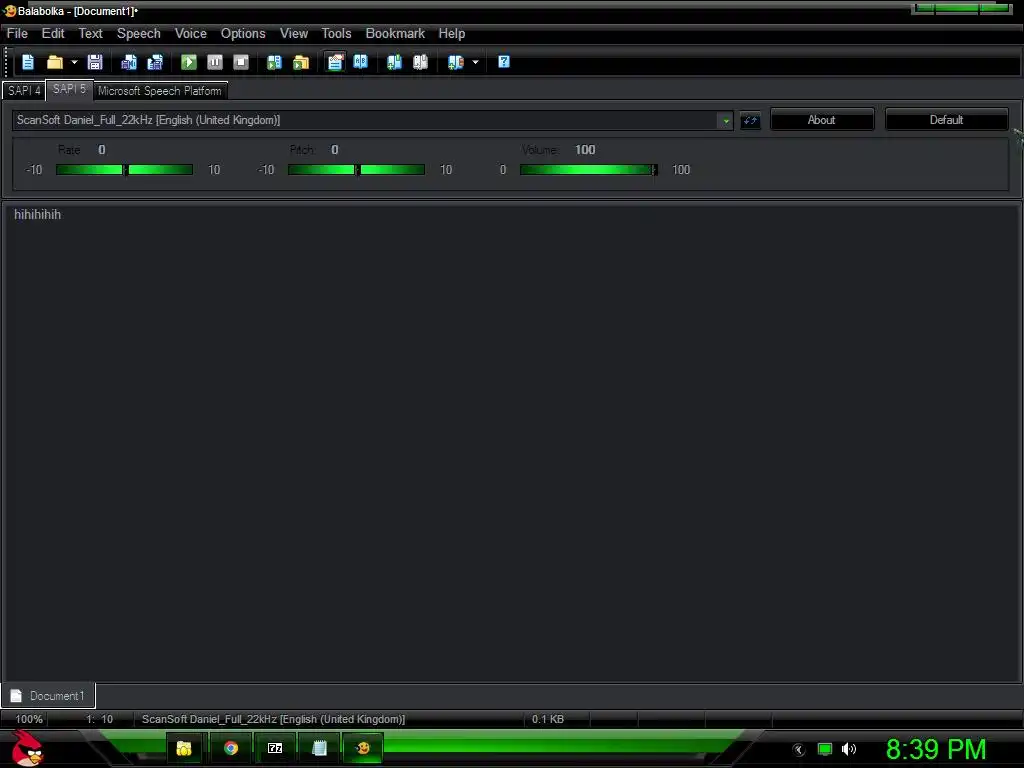The image size is (1024, 768).
Task: Click the add bookmark toolbar icon
Action: coord(394,62)
